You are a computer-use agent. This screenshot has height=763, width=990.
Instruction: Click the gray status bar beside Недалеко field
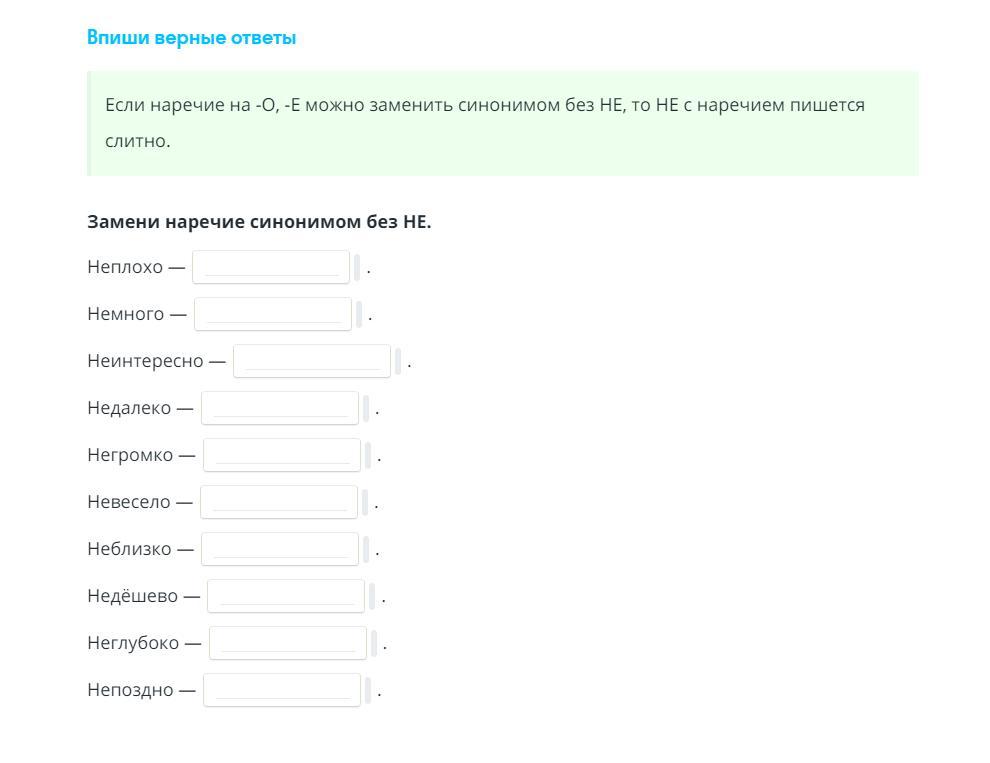point(366,408)
